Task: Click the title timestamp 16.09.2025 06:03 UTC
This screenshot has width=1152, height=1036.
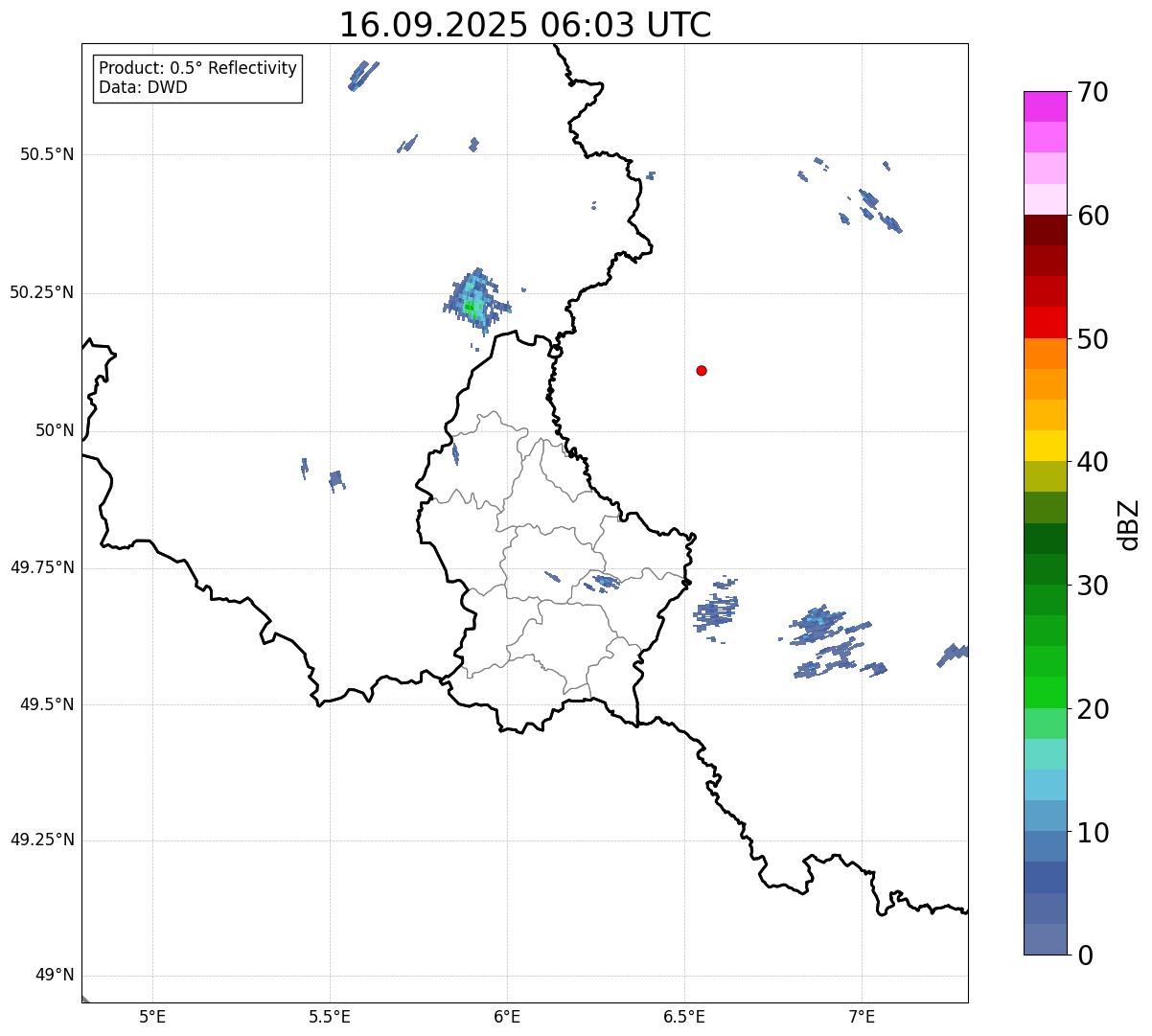Action: coord(525,25)
